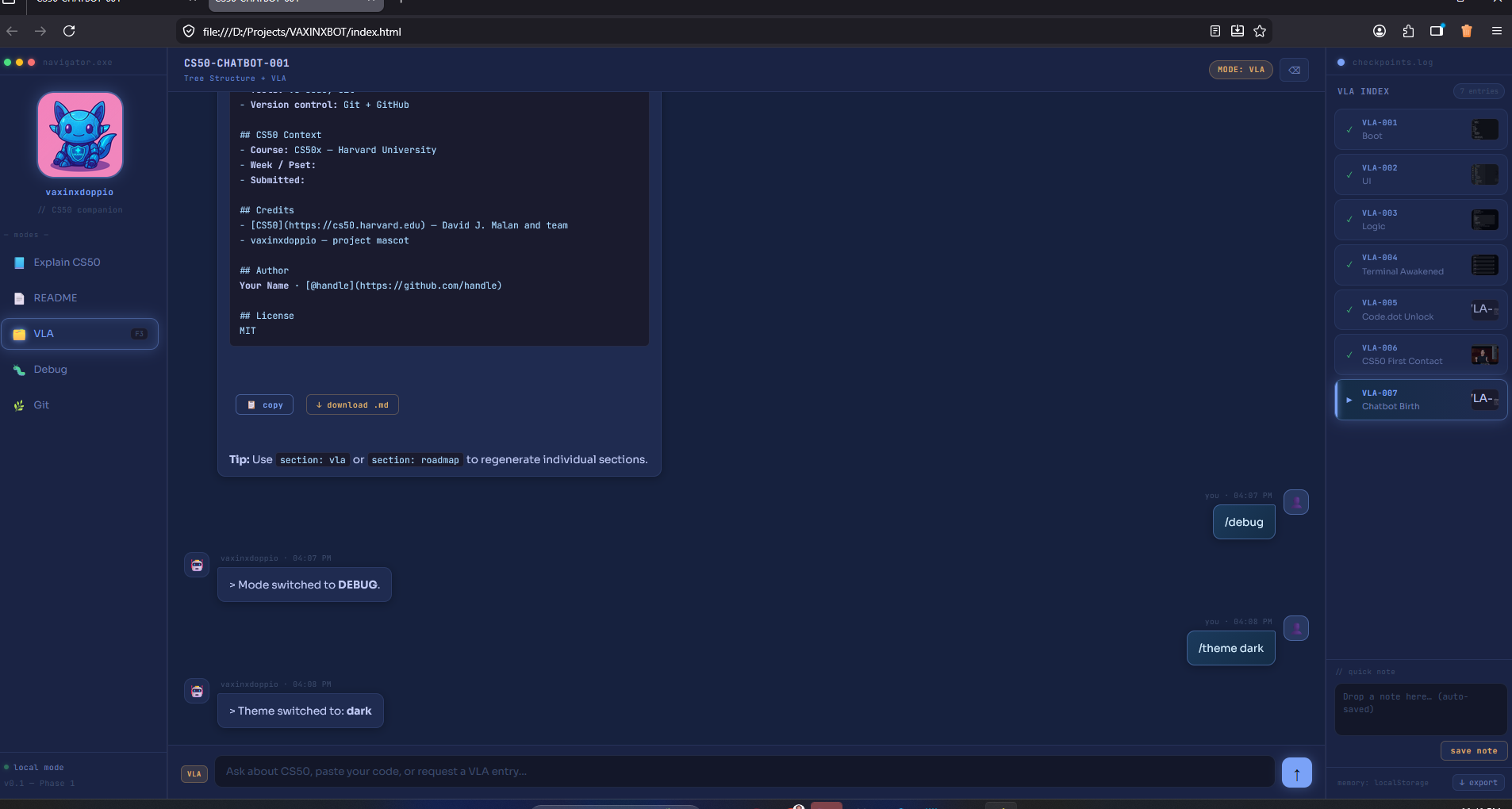
Task: Click the 'Theme switched to: dark' reply
Action: [x=301, y=711]
